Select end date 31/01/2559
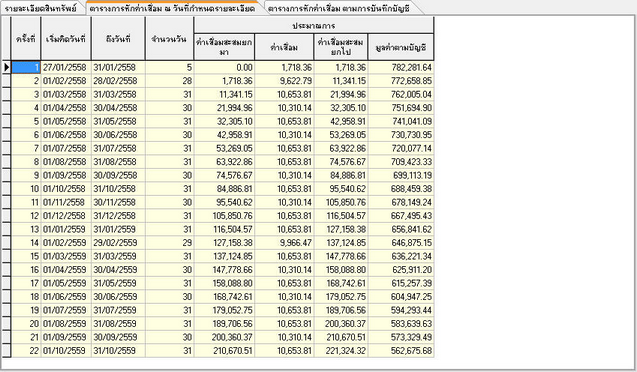 (x=118, y=229)
